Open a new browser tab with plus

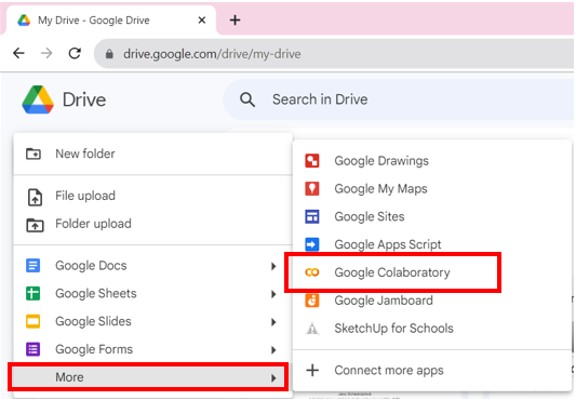[235, 20]
